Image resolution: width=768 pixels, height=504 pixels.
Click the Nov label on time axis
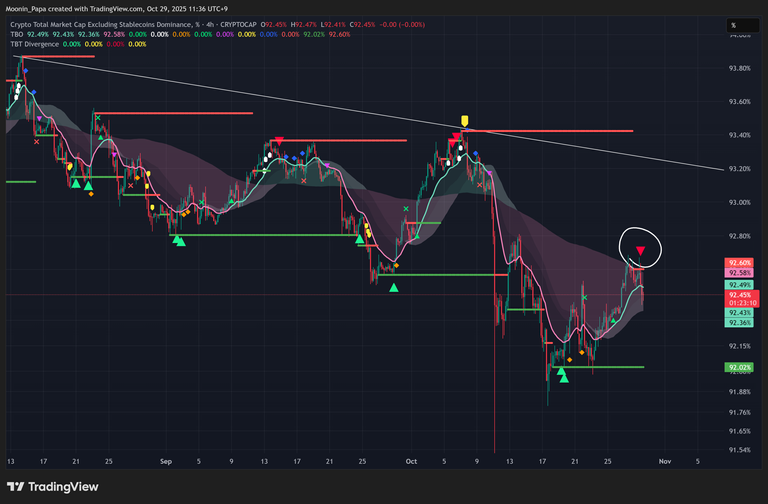664,463
